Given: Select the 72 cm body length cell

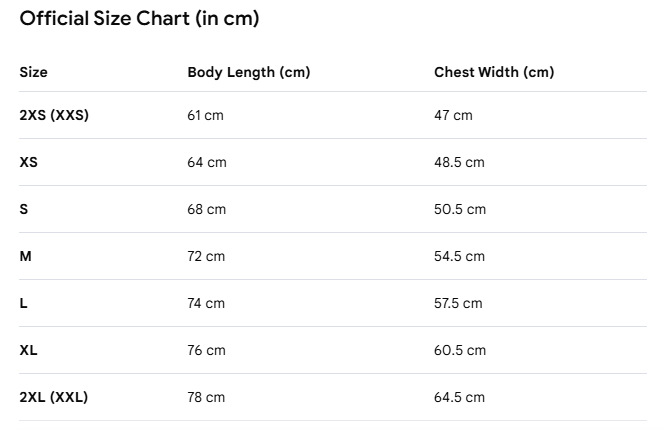Looking at the screenshot, I should click(x=206, y=257).
